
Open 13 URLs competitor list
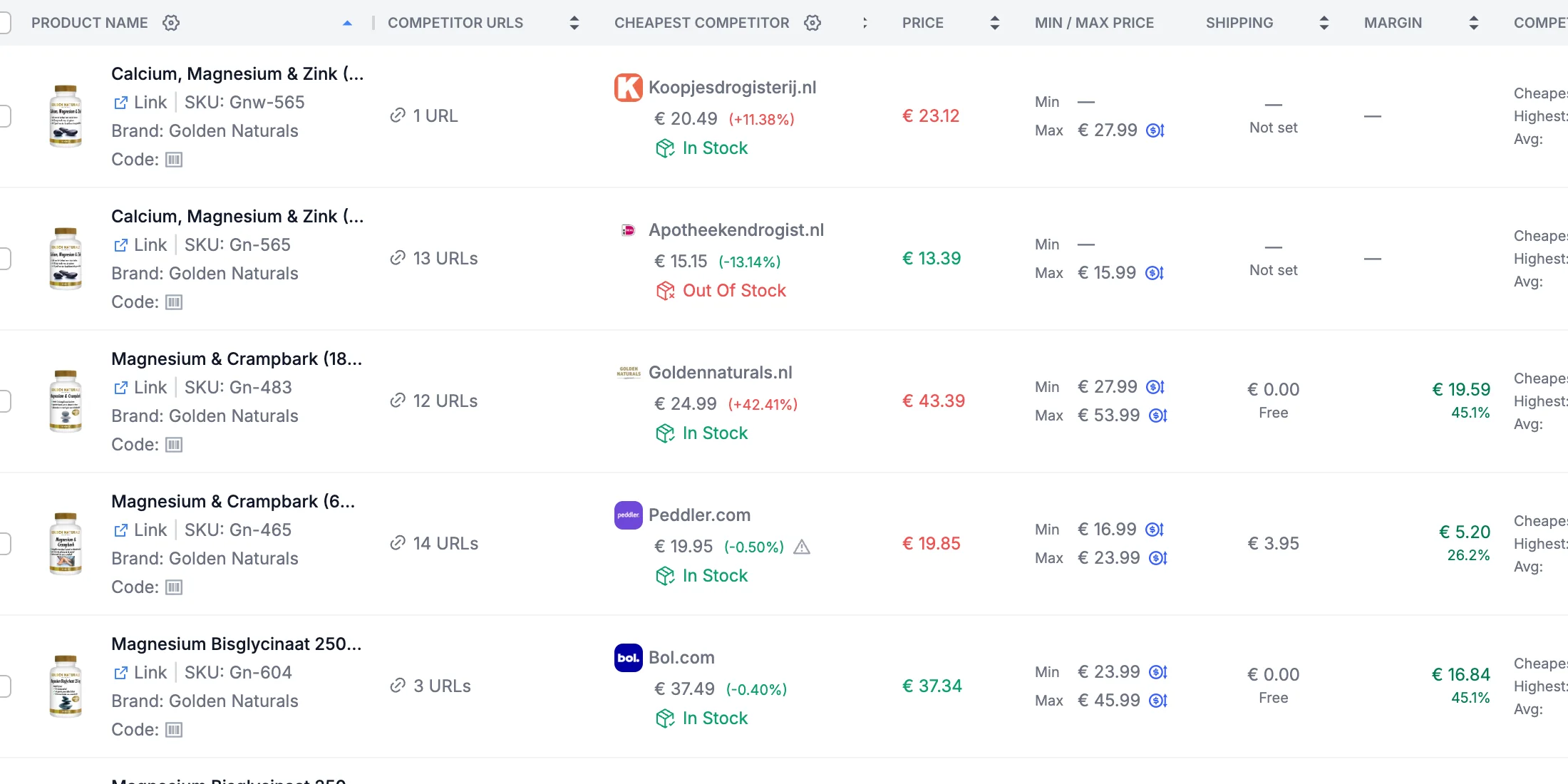(x=434, y=259)
